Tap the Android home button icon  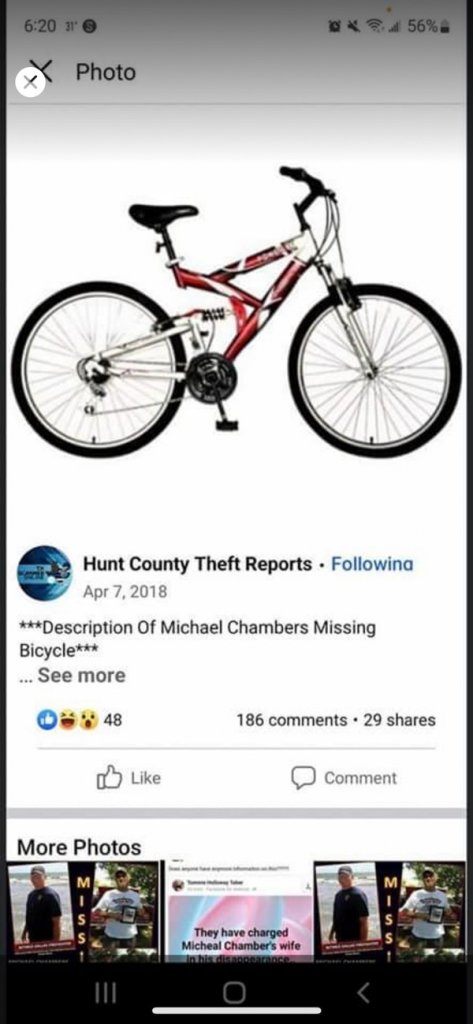click(235, 993)
